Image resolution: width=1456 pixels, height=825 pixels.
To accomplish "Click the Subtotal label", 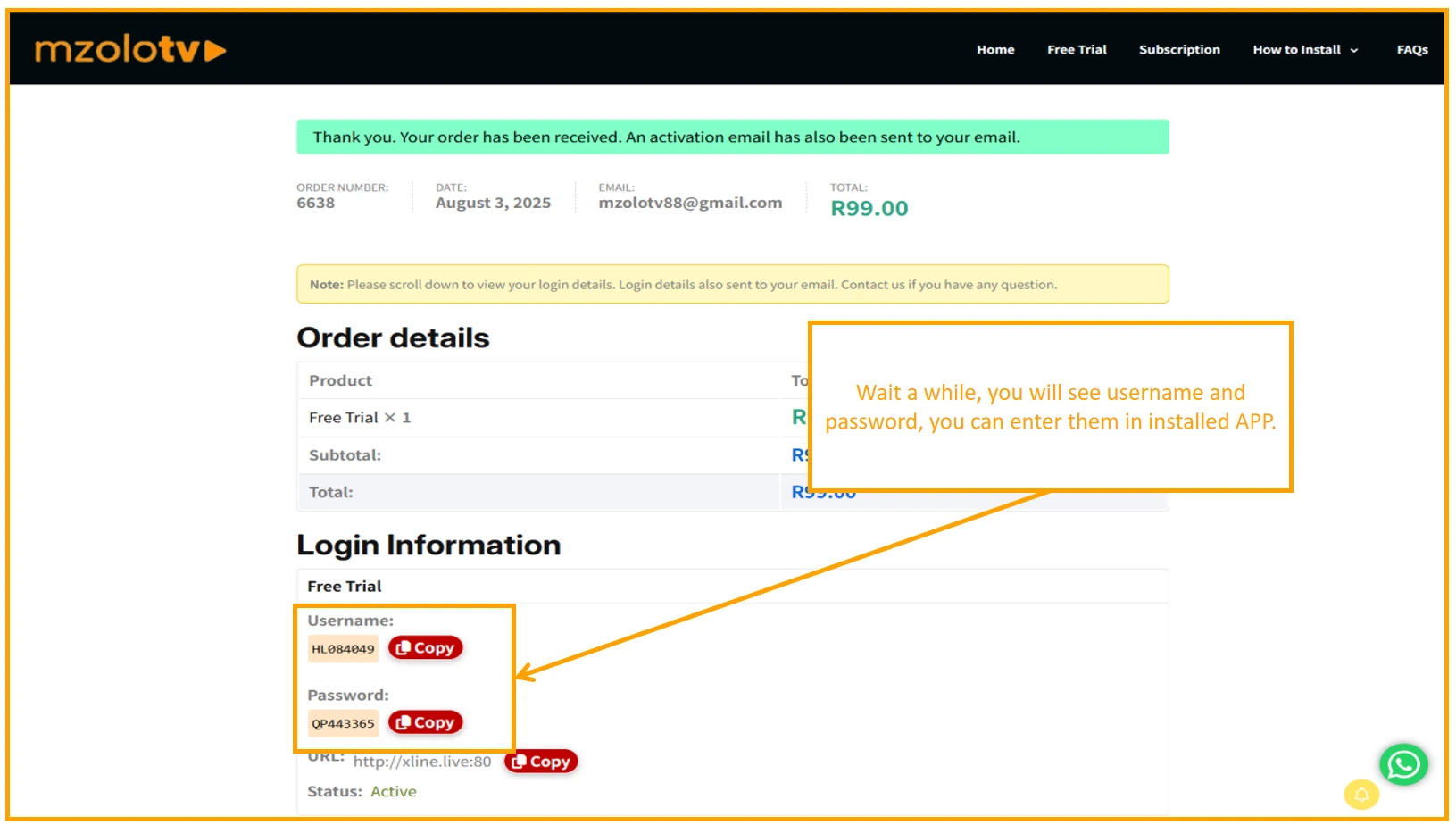I will tap(345, 455).
